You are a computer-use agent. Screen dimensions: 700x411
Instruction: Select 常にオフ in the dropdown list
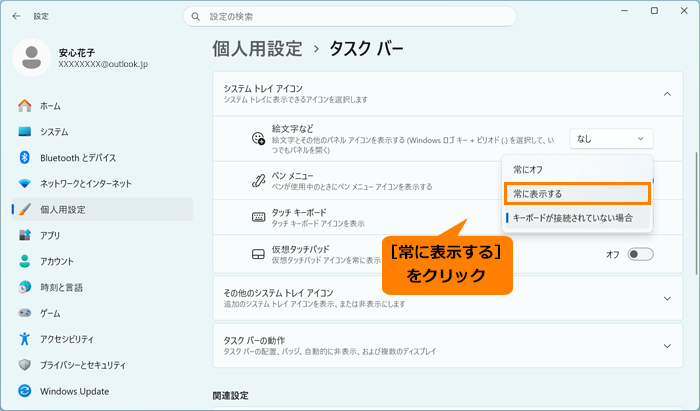click(577, 170)
